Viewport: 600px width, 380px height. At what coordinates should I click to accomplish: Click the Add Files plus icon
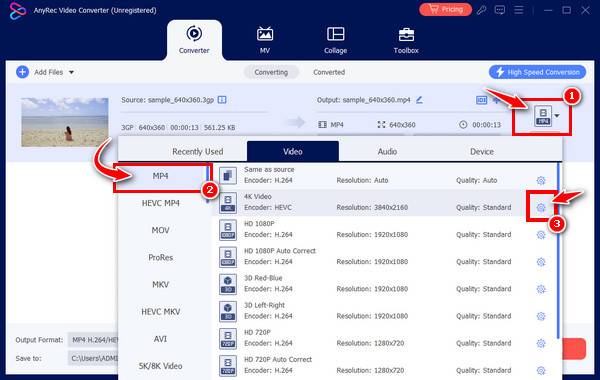[x=23, y=72]
